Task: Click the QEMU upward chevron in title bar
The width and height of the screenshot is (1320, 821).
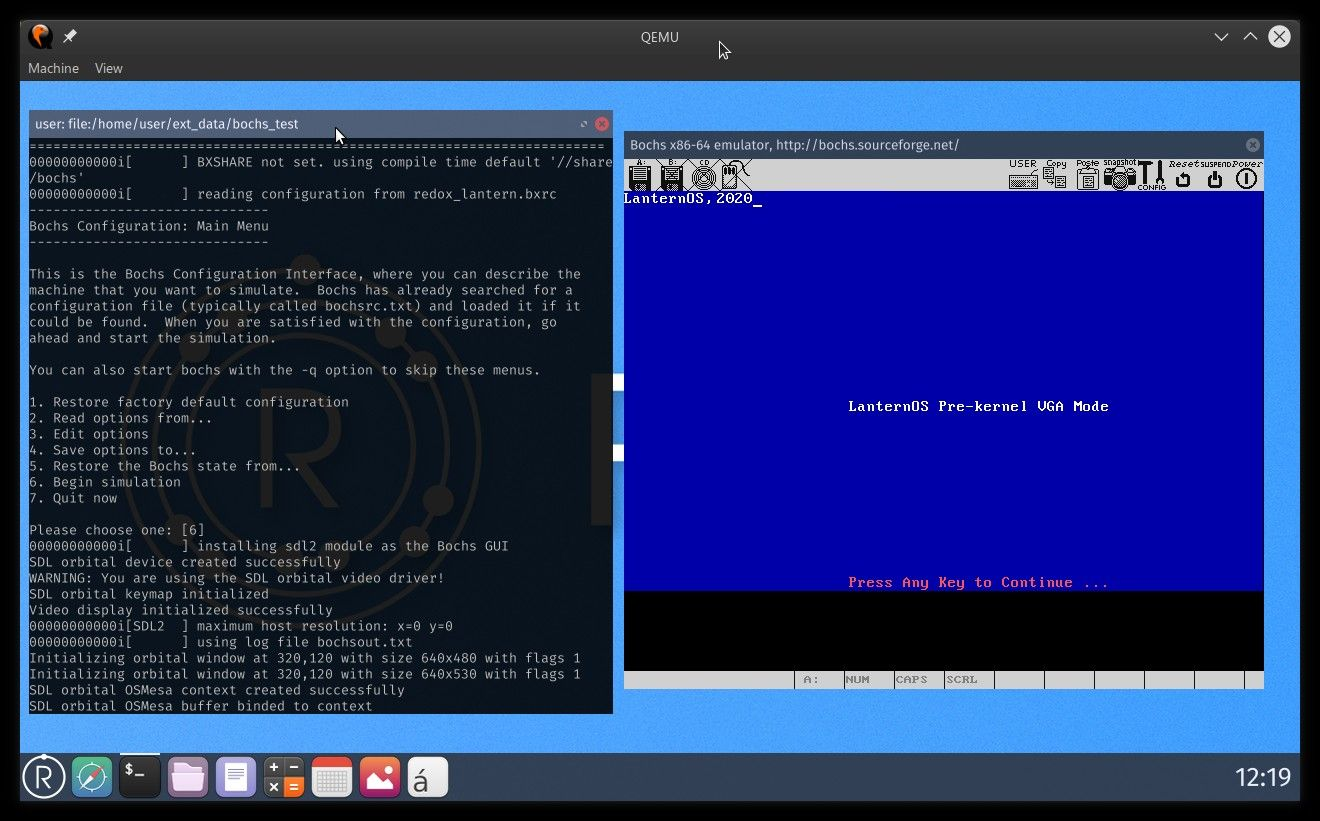Action: (1250, 37)
